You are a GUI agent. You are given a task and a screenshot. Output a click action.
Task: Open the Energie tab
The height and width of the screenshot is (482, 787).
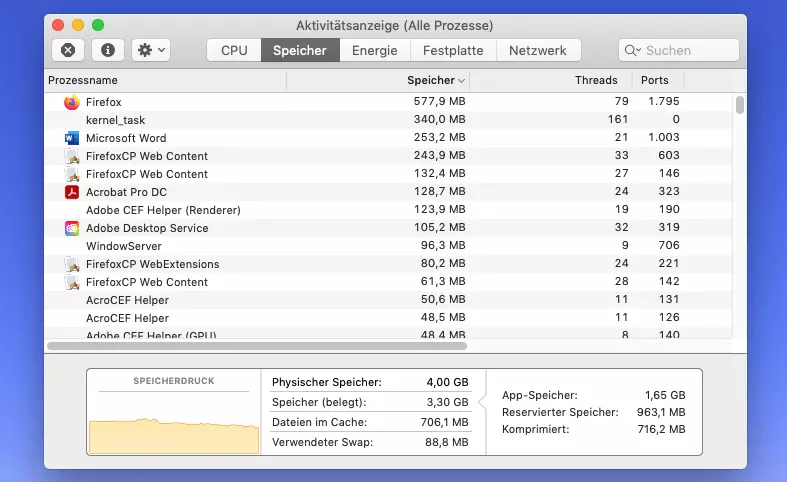tap(374, 50)
